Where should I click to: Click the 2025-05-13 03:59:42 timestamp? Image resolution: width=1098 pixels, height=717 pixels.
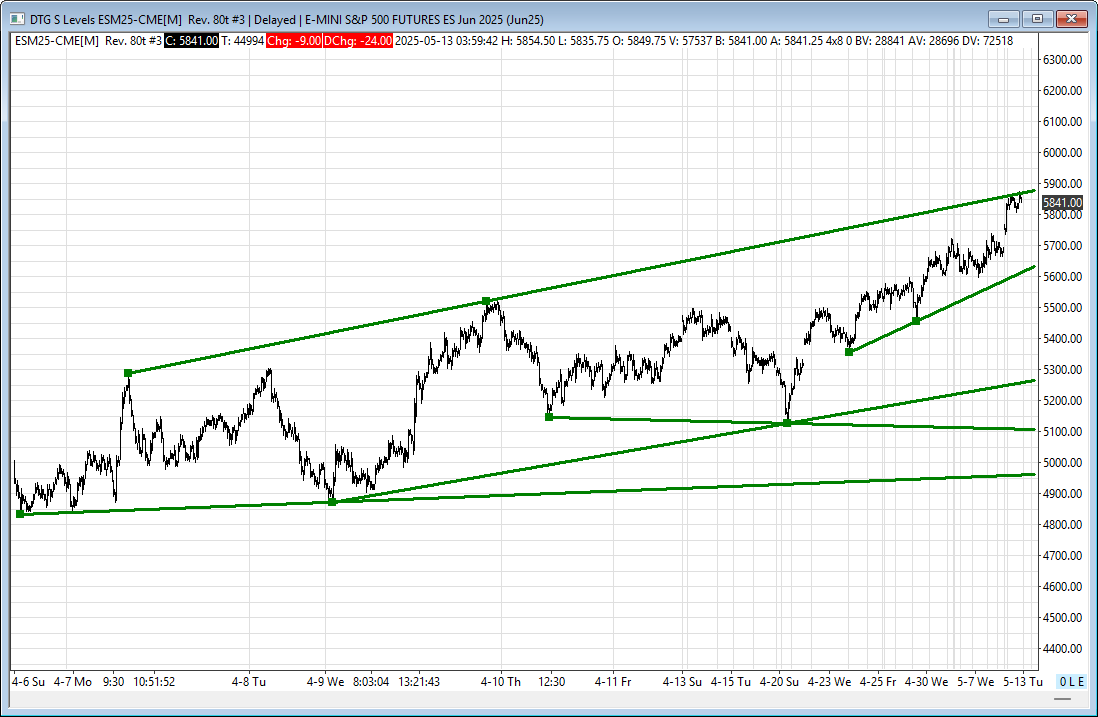coord(447,41)
